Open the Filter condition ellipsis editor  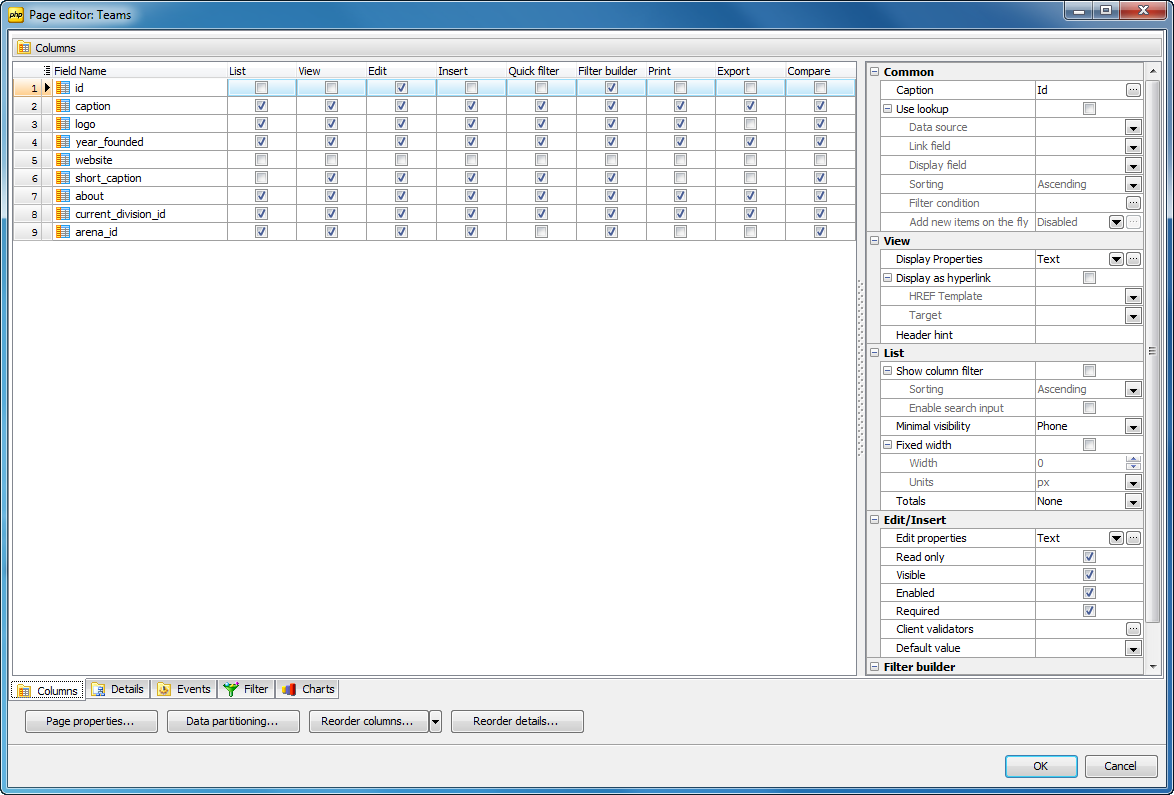click(x=1133, y=202)
